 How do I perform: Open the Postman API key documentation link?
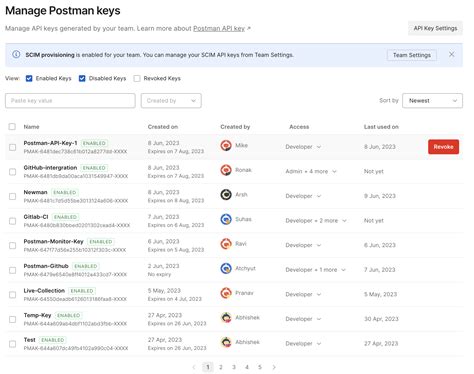pos(219,29)
